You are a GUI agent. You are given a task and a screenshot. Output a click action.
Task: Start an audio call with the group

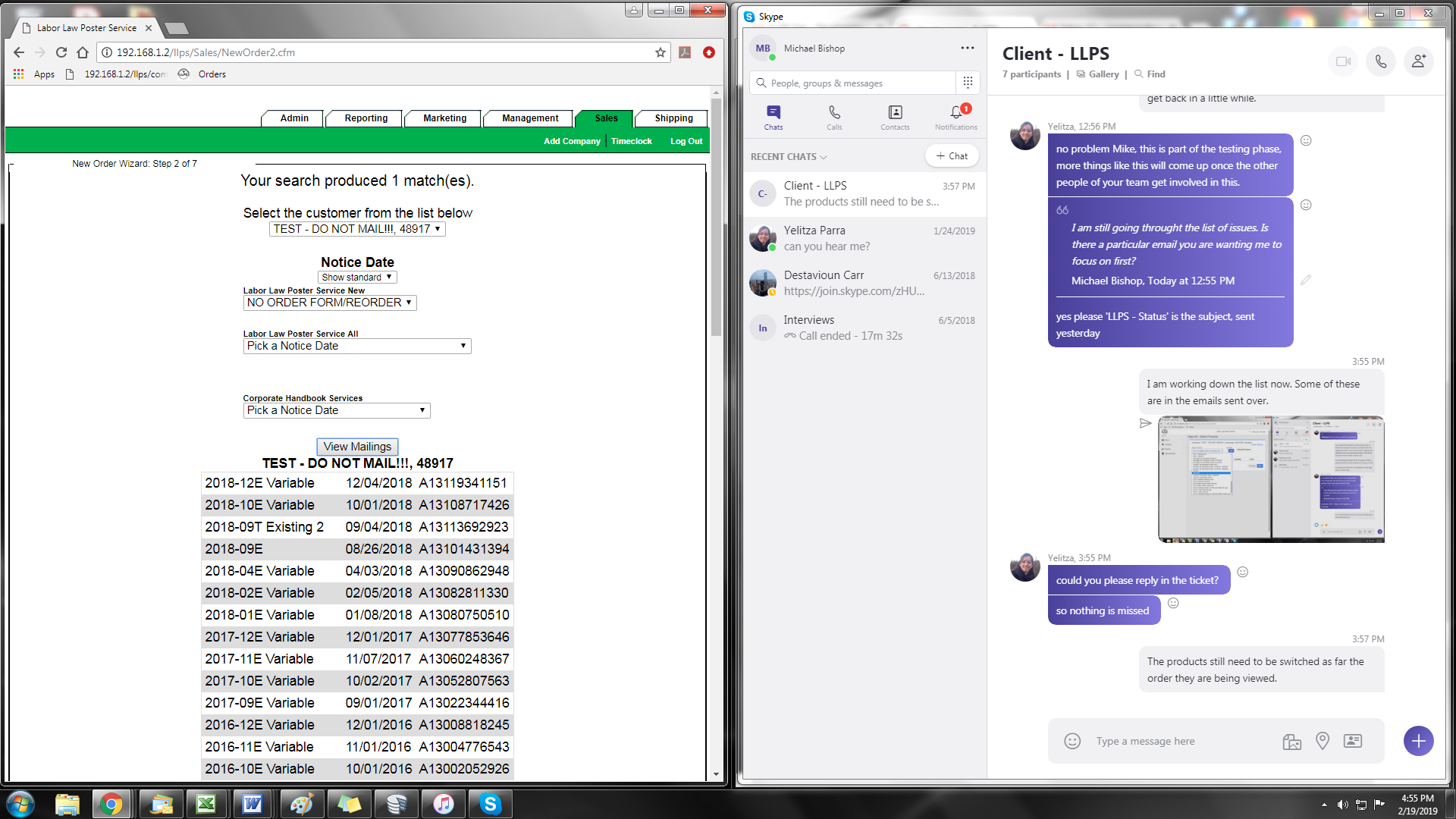tap(1381, 61)
